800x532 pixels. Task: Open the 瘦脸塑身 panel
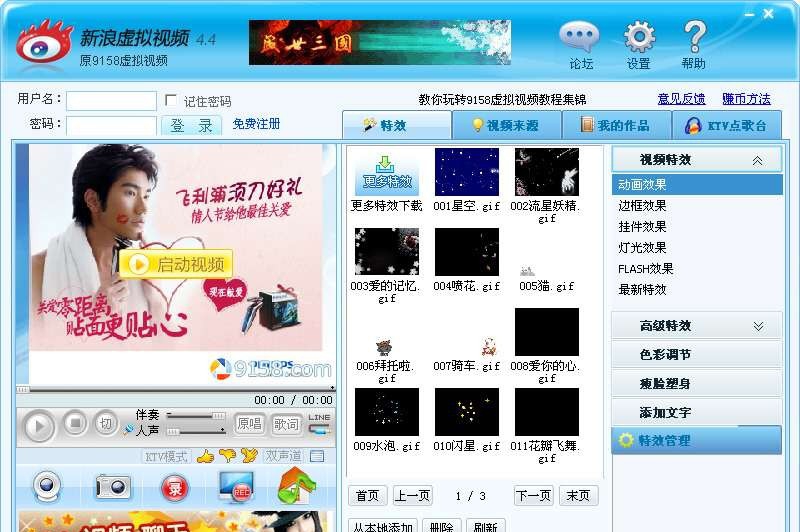[696, 384]
